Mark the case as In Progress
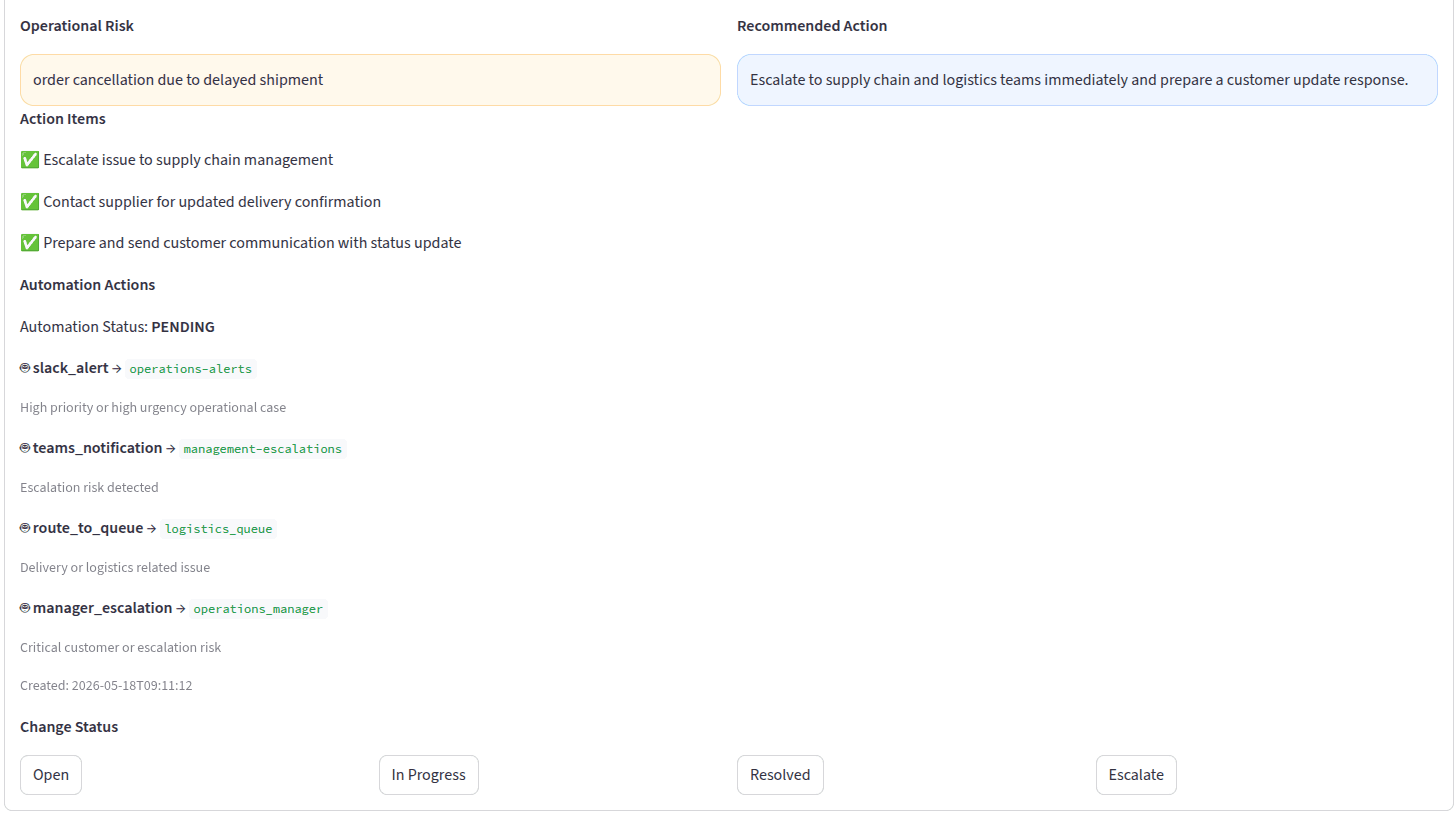 (x=429, y=775)
